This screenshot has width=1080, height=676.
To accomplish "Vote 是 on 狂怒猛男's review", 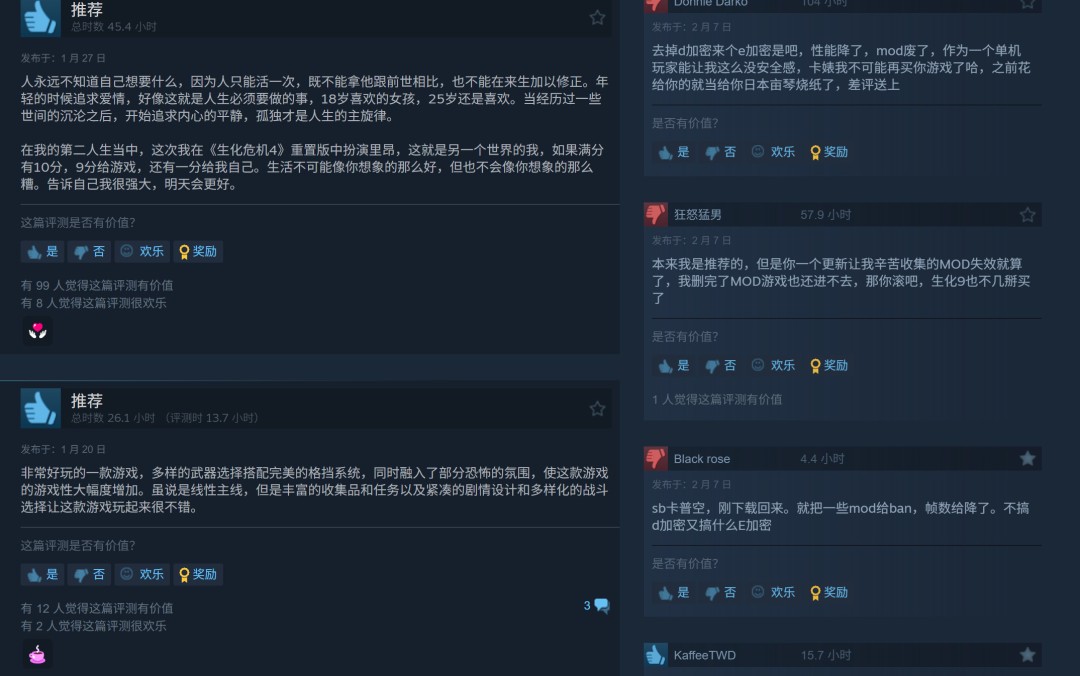I will coord(674,365).
